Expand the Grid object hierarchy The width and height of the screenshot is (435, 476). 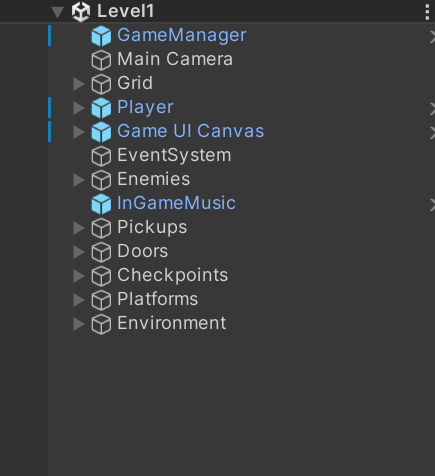[79, 84]
